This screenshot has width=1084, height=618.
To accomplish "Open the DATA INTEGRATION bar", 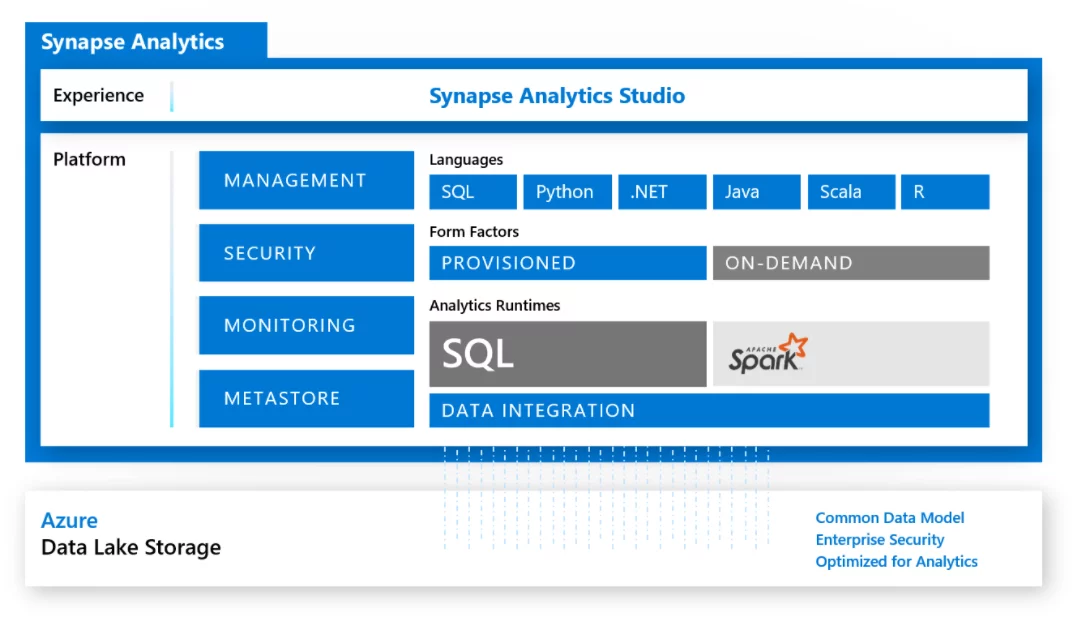I will 709,411.
